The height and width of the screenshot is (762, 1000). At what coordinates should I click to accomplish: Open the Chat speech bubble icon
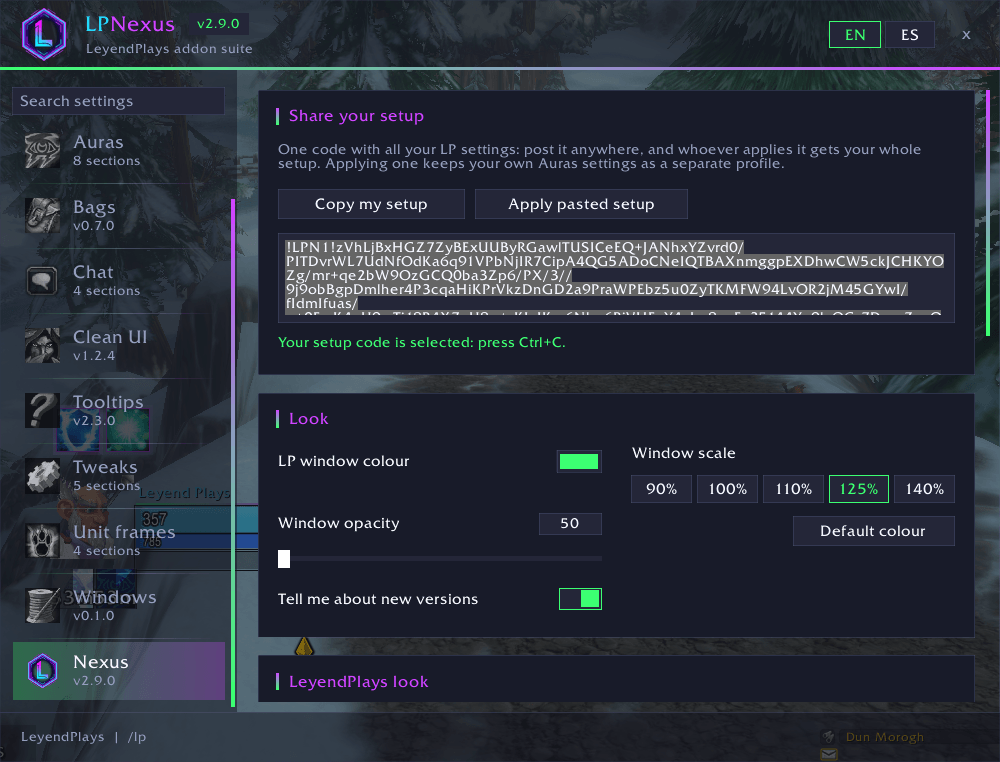(x=43, y=281)
